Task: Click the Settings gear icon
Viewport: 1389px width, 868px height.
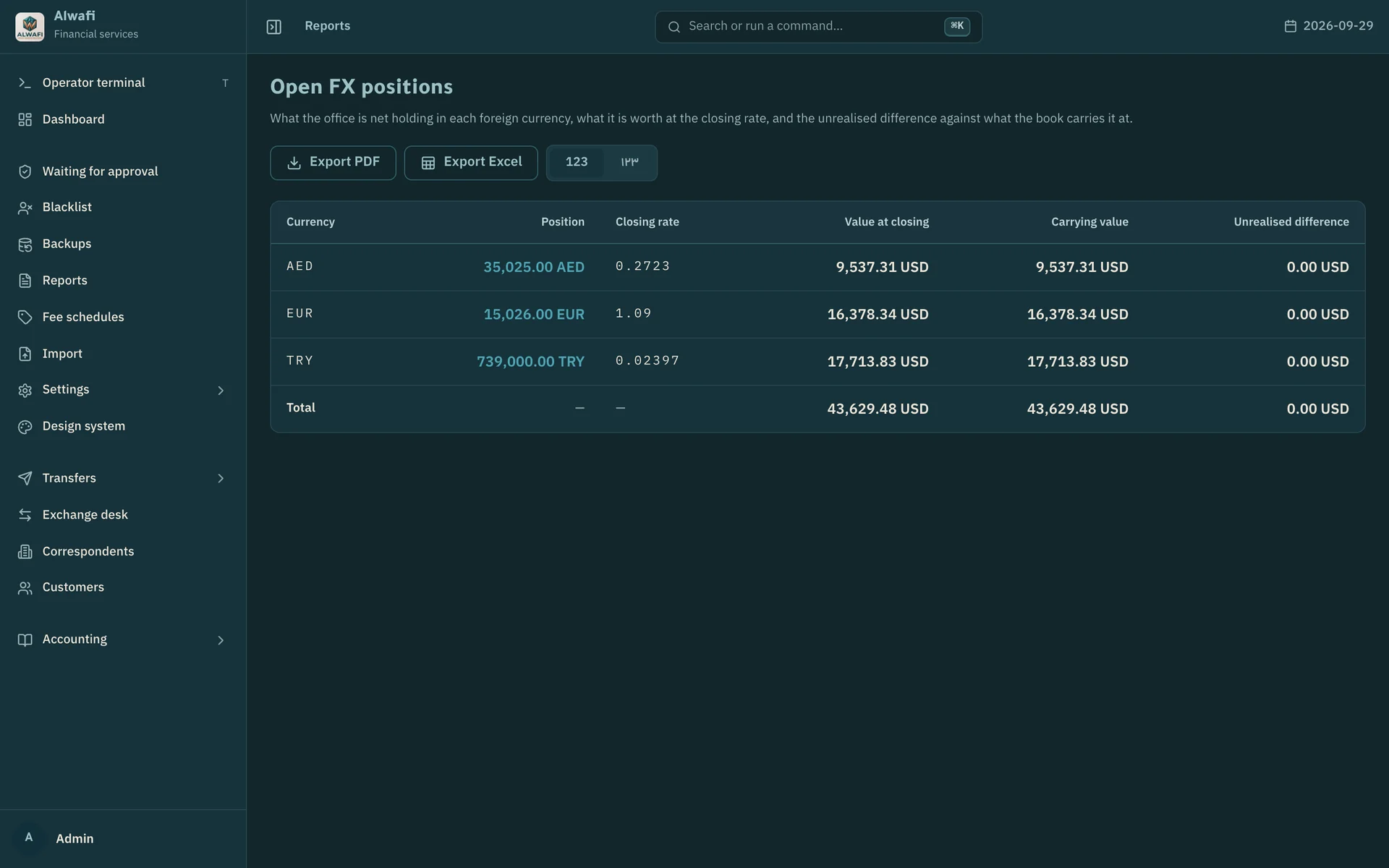Action: click(x=25, y=390)
